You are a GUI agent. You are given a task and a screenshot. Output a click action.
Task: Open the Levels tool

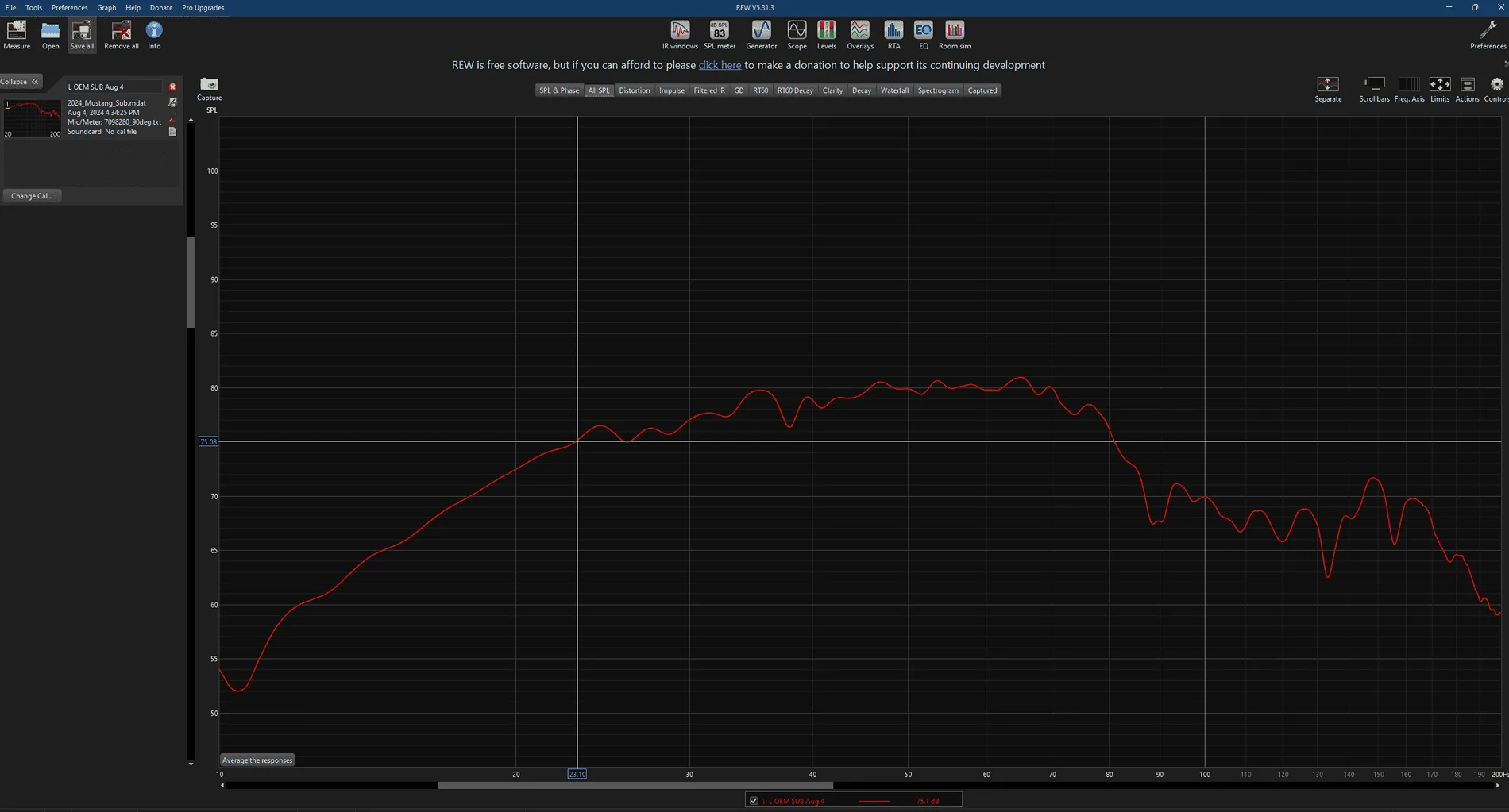(826, 35)
